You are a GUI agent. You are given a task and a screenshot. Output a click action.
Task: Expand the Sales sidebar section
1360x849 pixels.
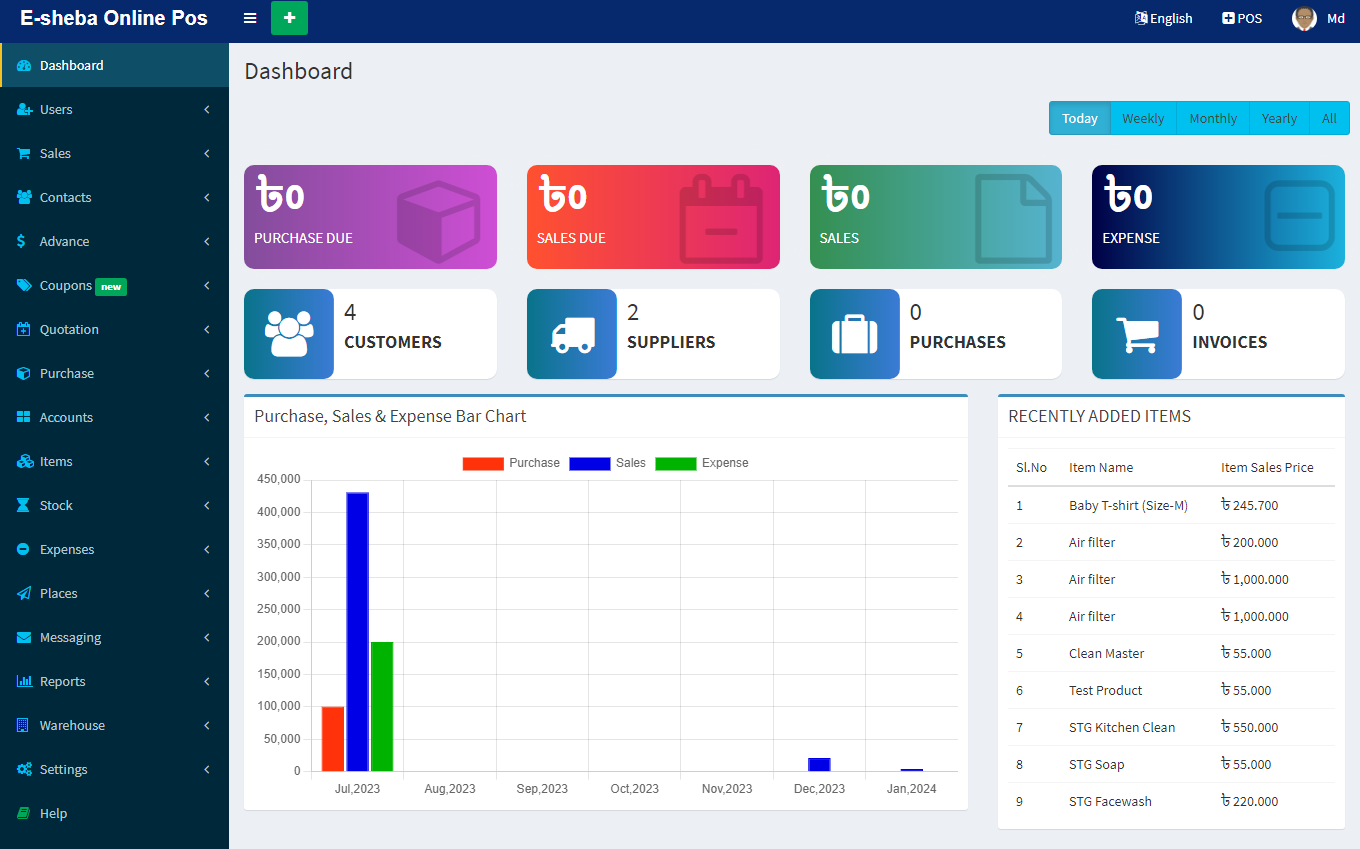click(x=55, y=152)
